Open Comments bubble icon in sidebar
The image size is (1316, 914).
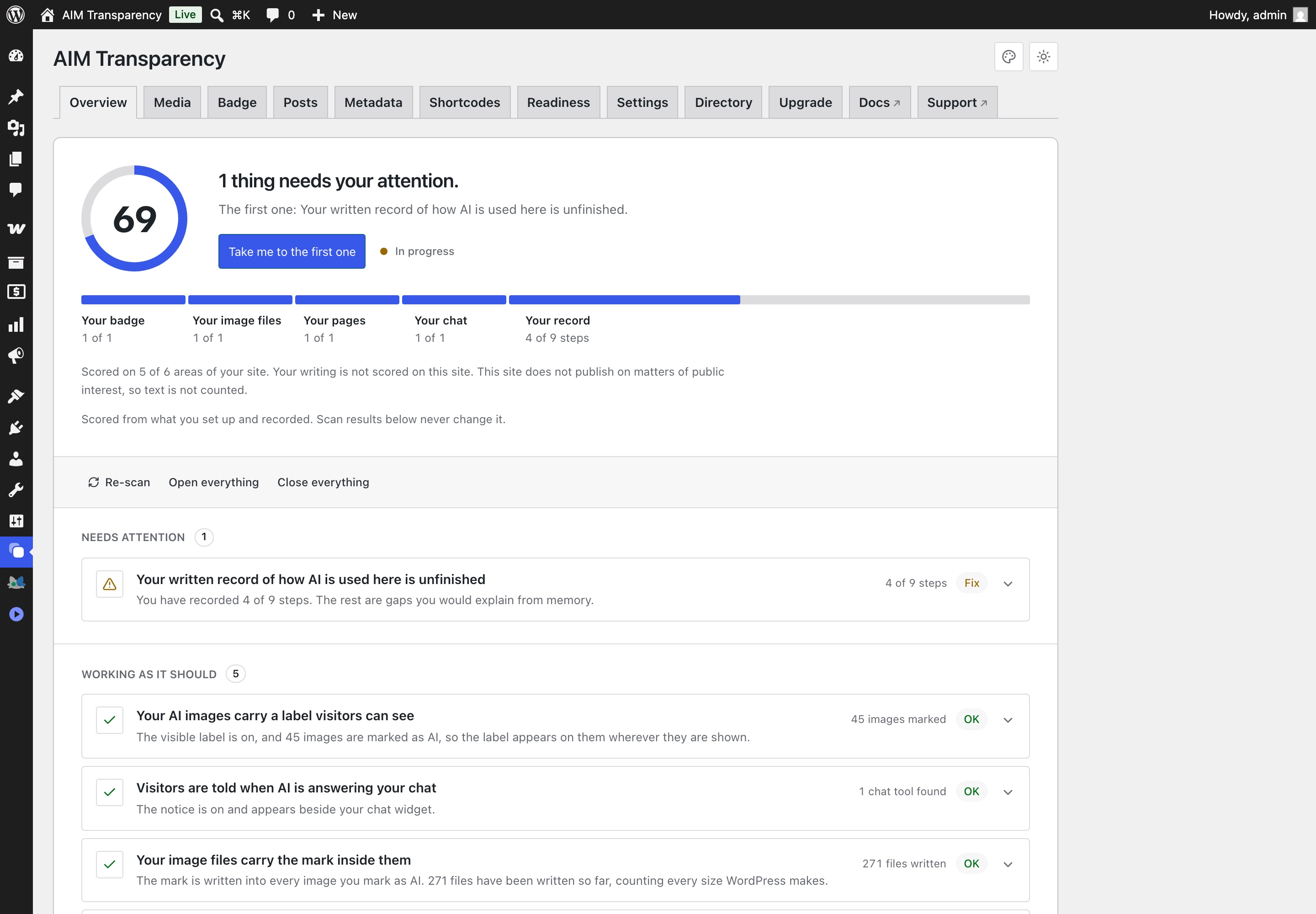point(16,190)
